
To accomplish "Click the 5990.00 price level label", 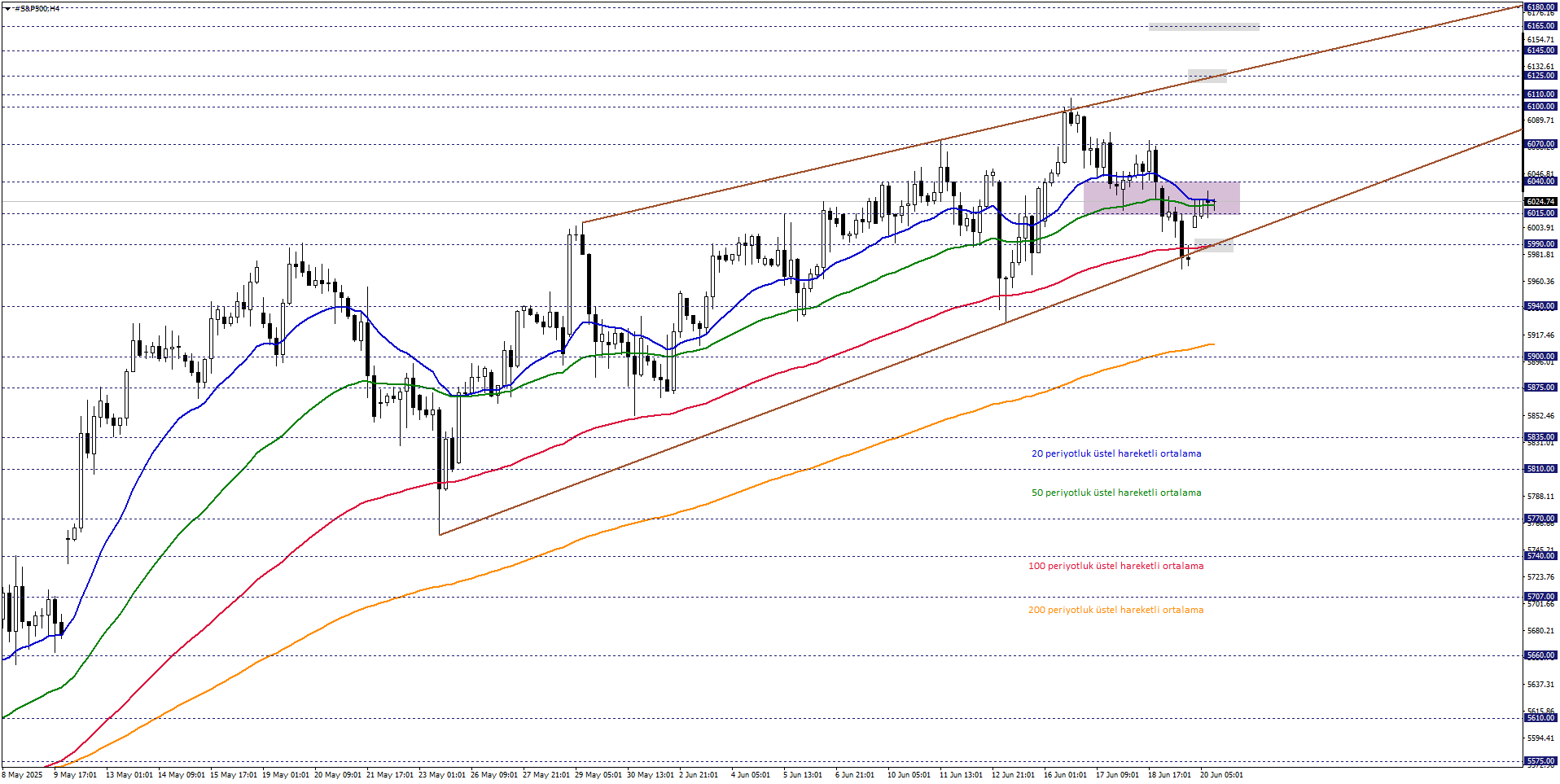I will 1540,244.
